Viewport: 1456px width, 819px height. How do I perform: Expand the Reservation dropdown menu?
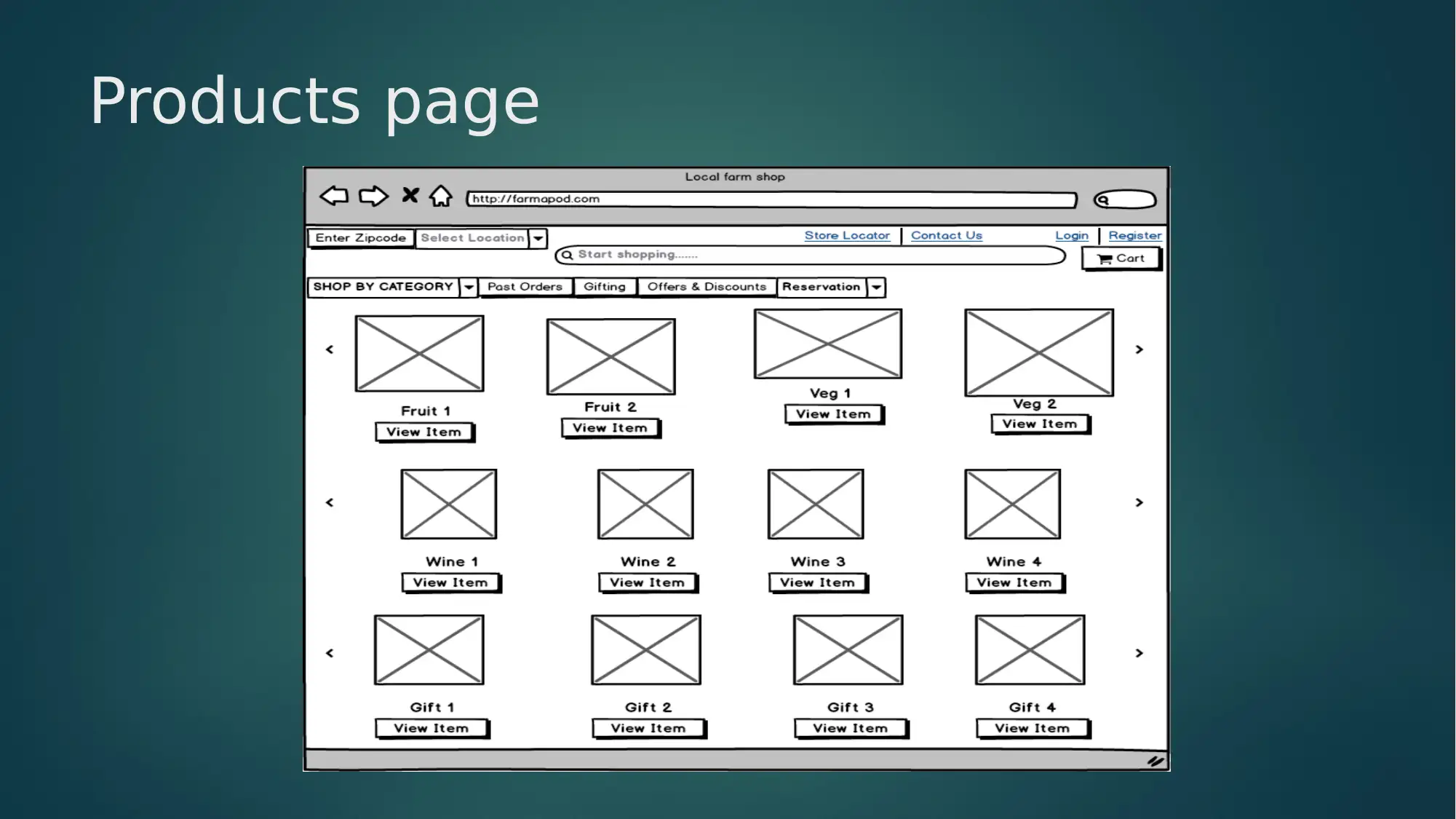pos(875,287)
